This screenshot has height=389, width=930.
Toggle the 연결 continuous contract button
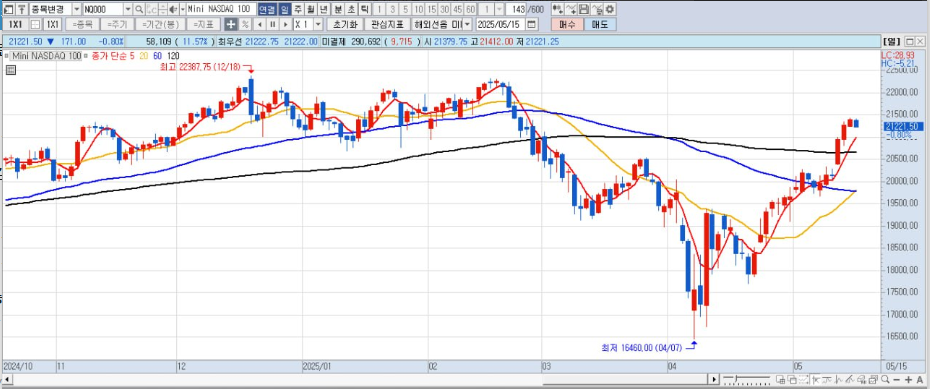(x=266, y=9)
